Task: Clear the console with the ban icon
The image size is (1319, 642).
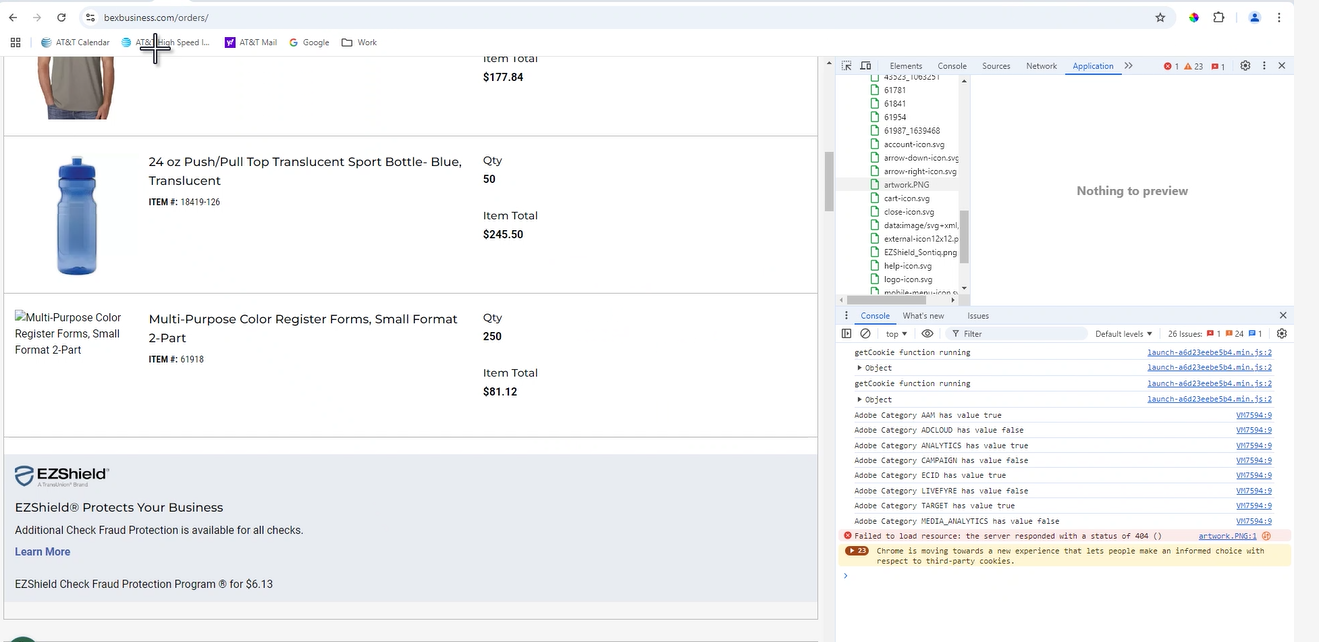Action: [x=865, y=334]
